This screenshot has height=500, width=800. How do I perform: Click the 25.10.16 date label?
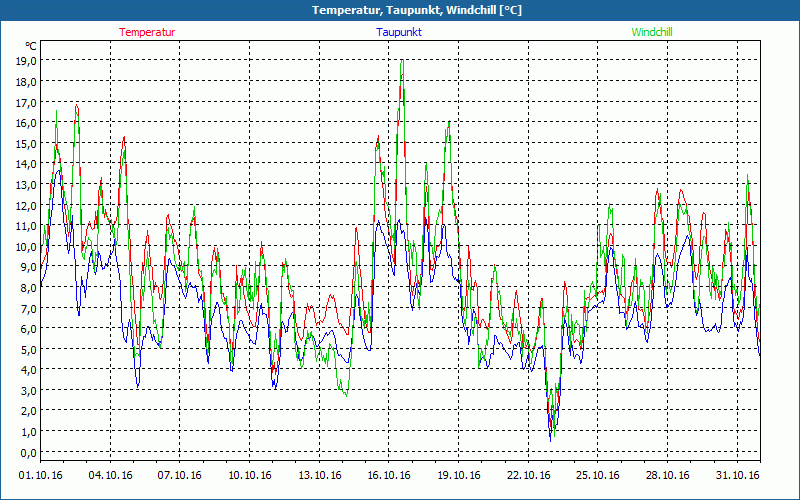598,475
